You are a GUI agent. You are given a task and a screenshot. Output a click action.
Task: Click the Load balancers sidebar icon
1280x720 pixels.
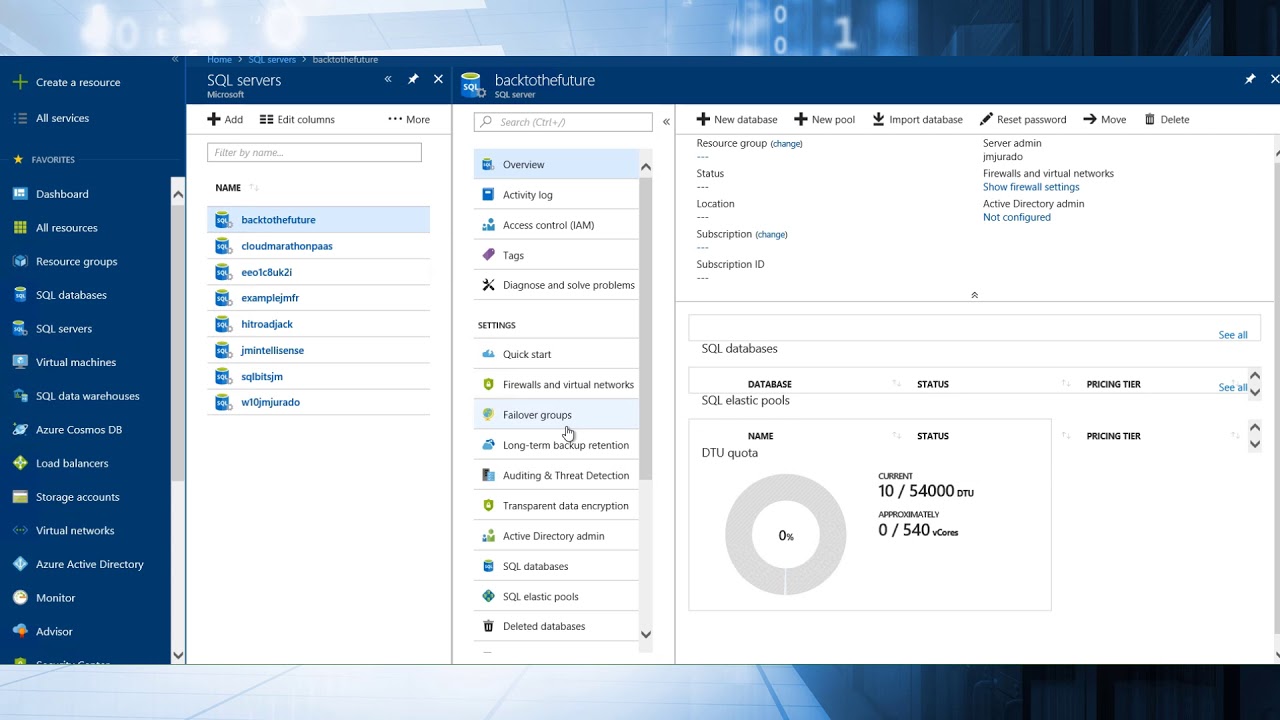coord(20,463)
